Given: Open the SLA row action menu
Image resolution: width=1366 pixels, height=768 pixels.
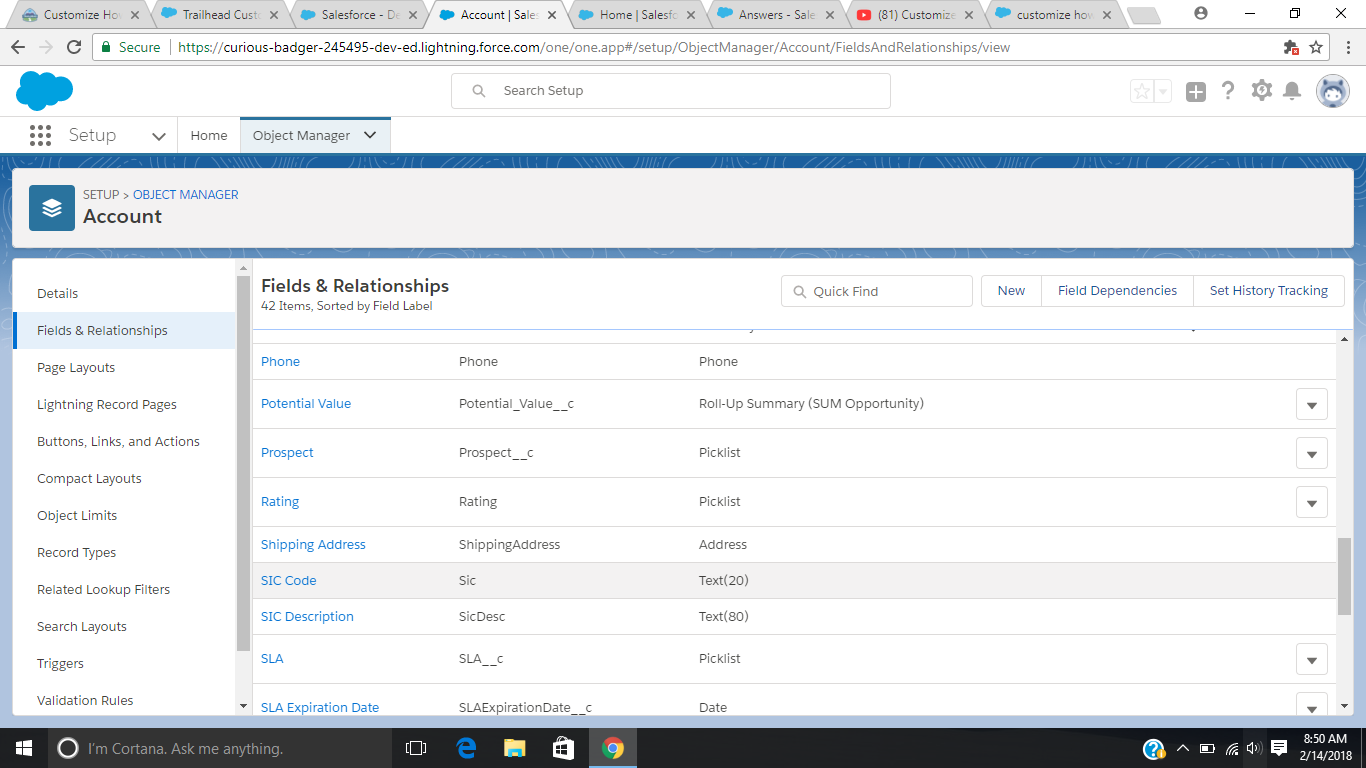Looking at the screenshot, I should 1311,660.
